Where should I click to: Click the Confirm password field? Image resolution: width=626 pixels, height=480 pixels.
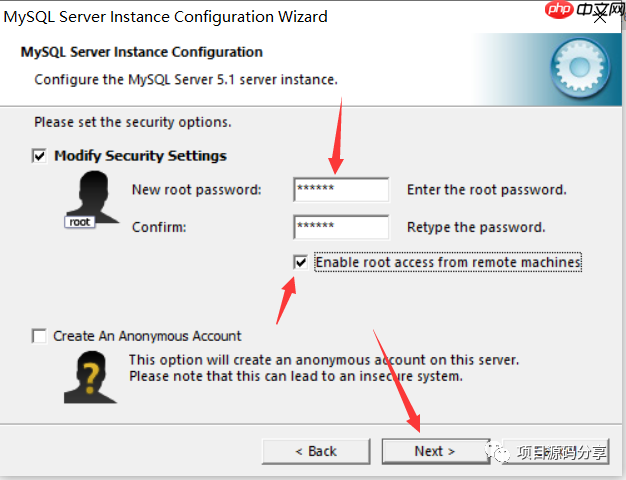pyautogui.click(x=341, y=227)
